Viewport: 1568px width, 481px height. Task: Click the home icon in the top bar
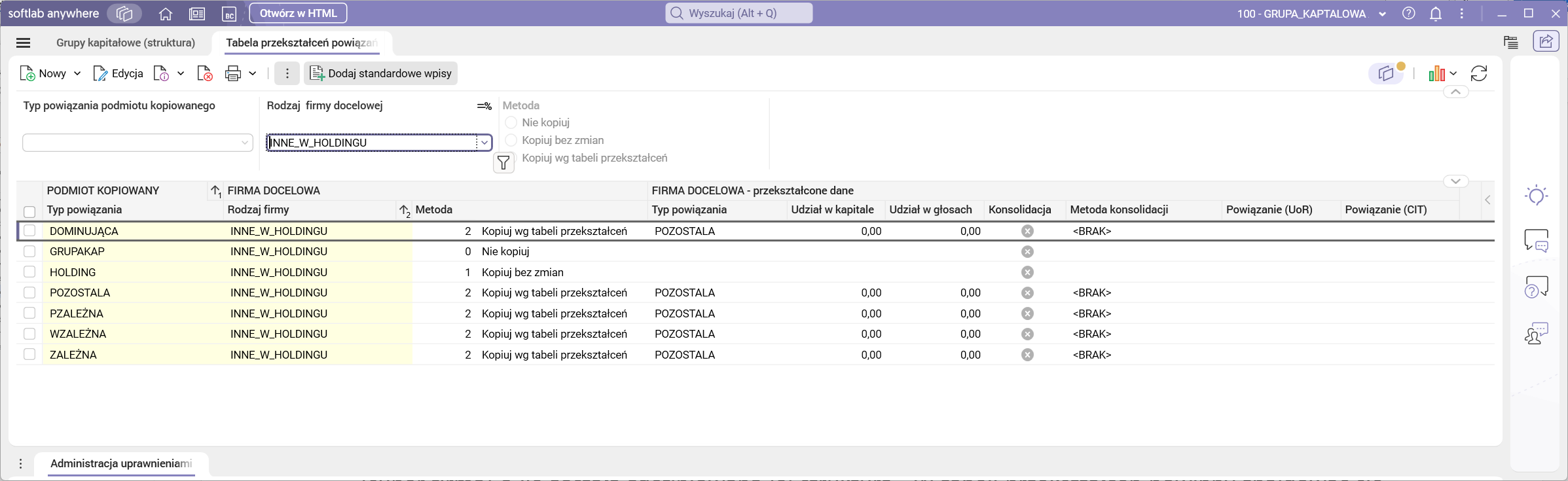coord(166,14)
